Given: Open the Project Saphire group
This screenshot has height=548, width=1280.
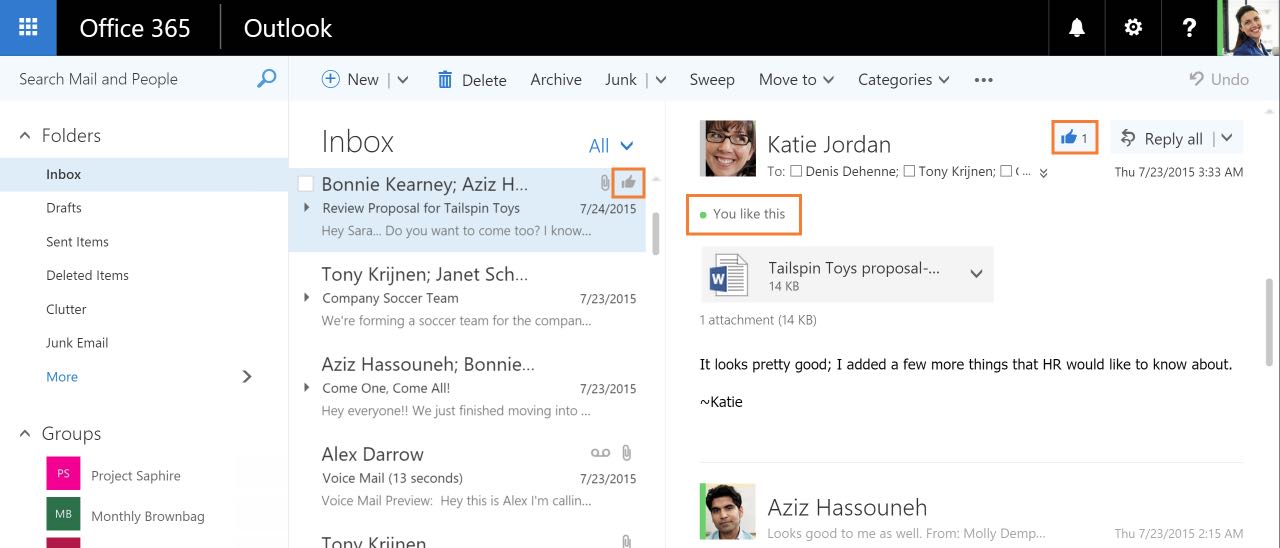Looking at the screenshot, I should click(x=136, y=475).
